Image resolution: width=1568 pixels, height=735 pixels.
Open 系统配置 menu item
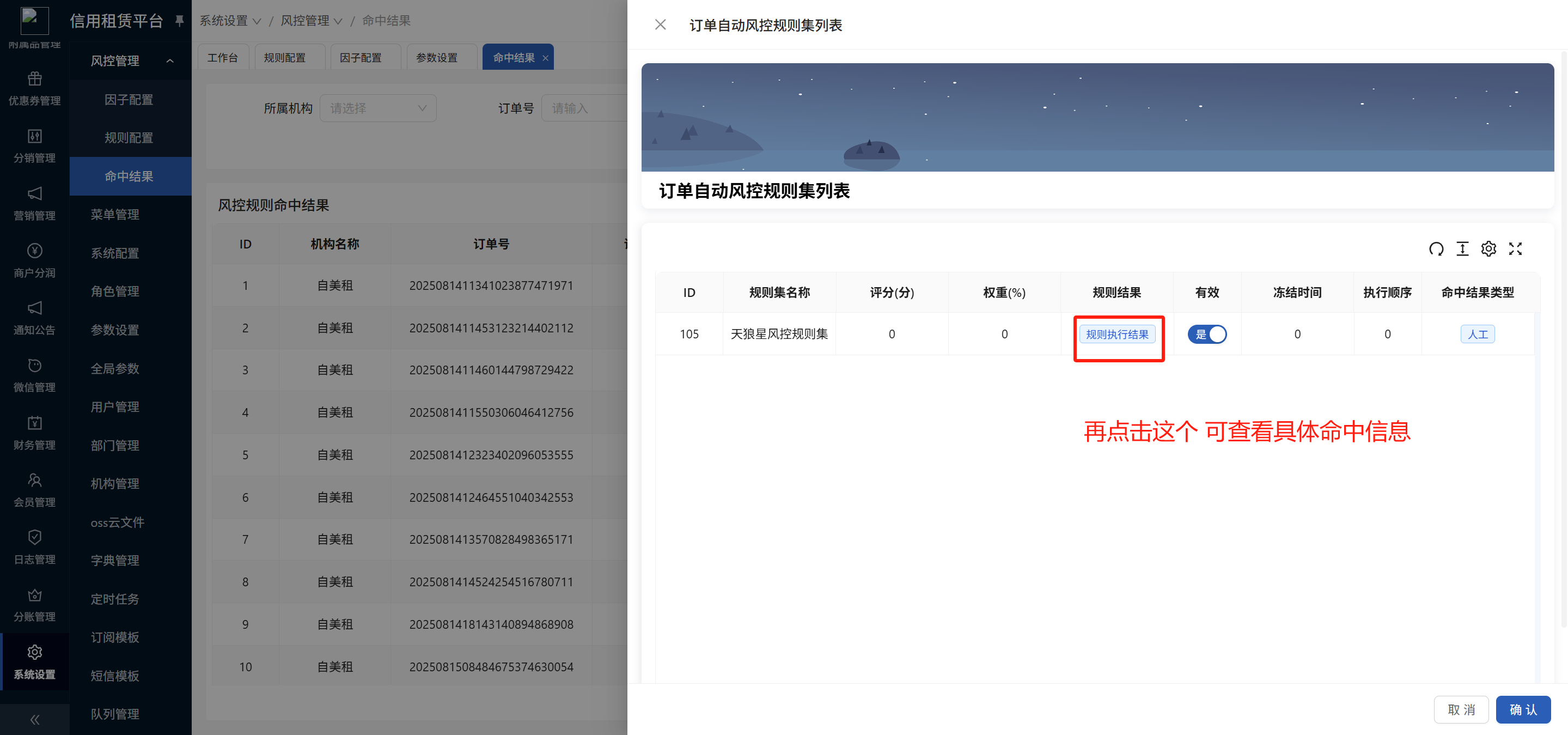pos(115,253)
